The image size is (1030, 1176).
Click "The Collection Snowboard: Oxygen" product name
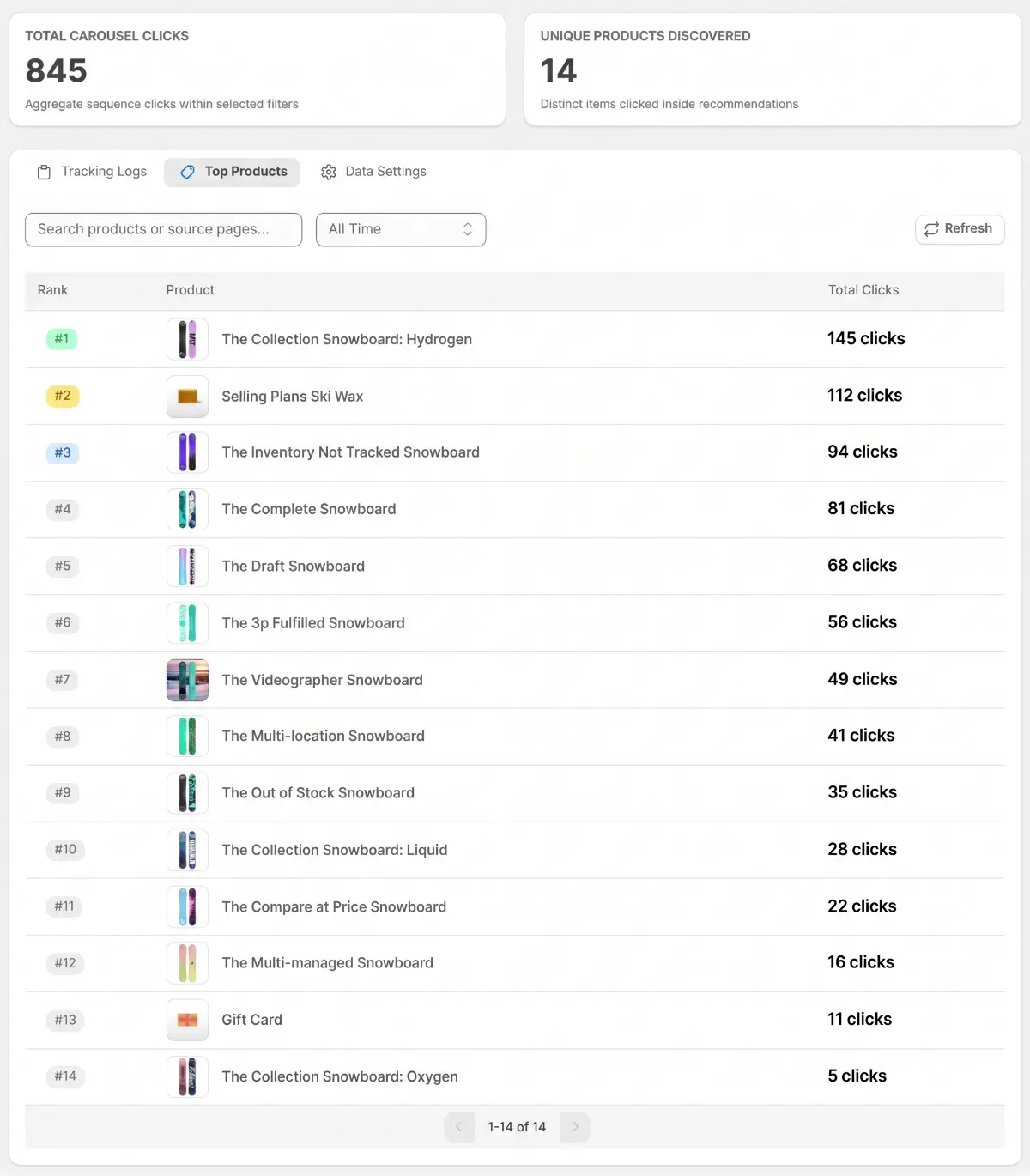coord(340,1076)
